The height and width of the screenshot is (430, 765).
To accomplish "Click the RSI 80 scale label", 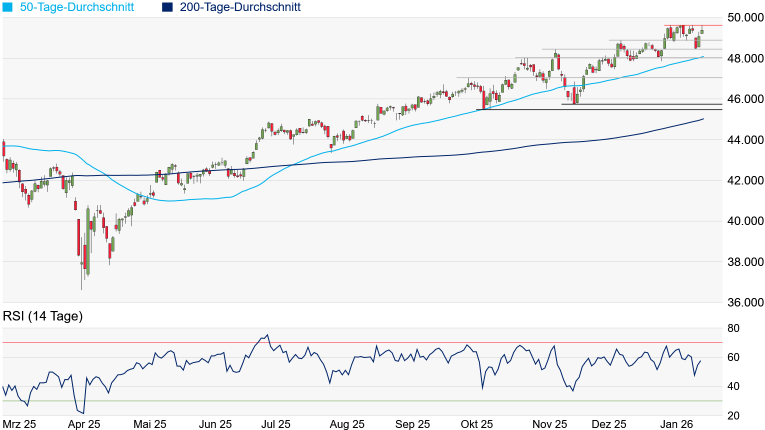I will coord(733,328).
